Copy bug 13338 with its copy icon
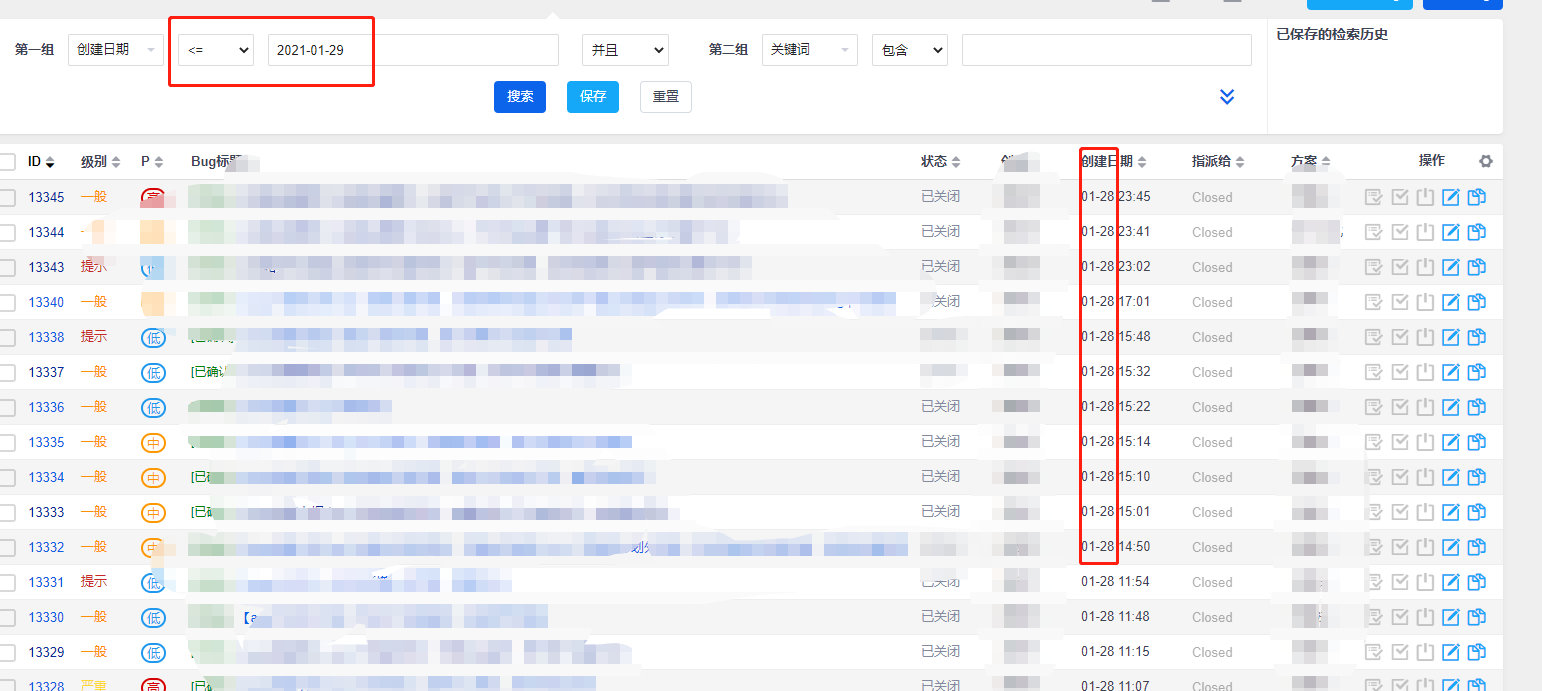Screen dimensions: 1542x691 [1476, 337]
